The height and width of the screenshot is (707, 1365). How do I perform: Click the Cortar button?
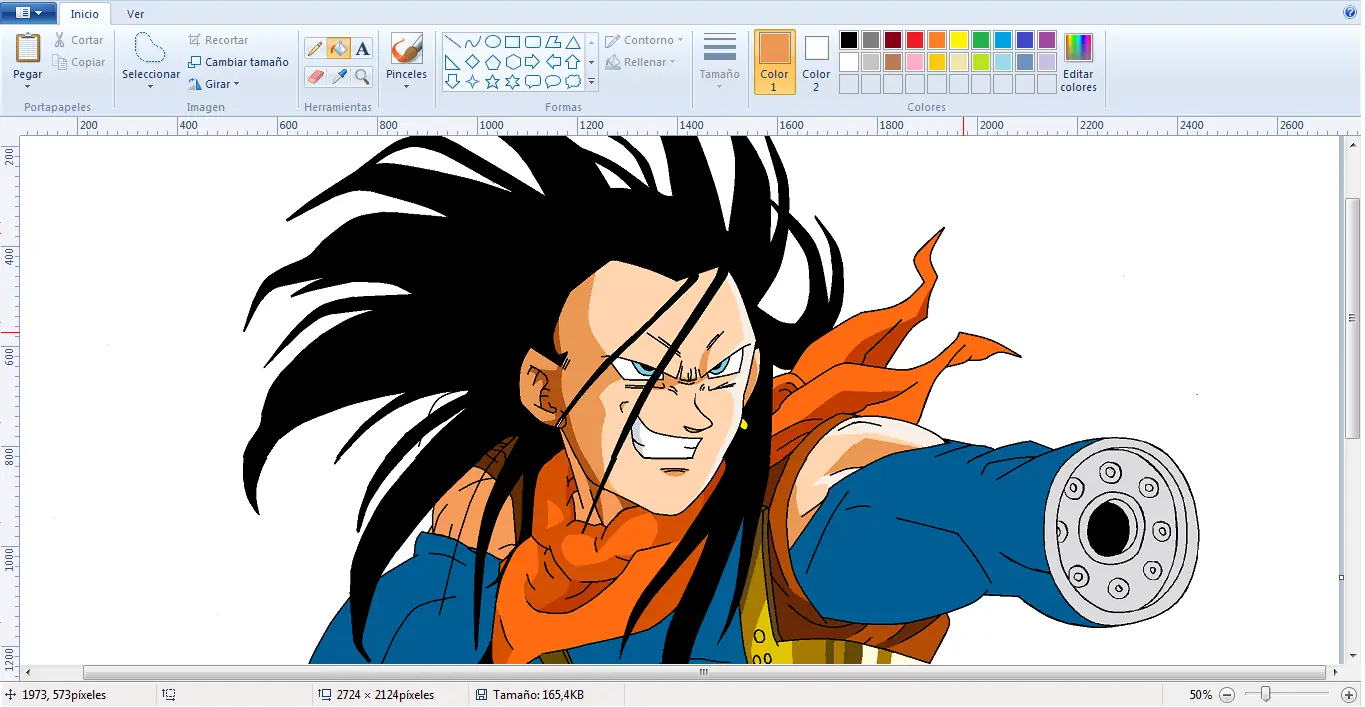tap(78, 40)
